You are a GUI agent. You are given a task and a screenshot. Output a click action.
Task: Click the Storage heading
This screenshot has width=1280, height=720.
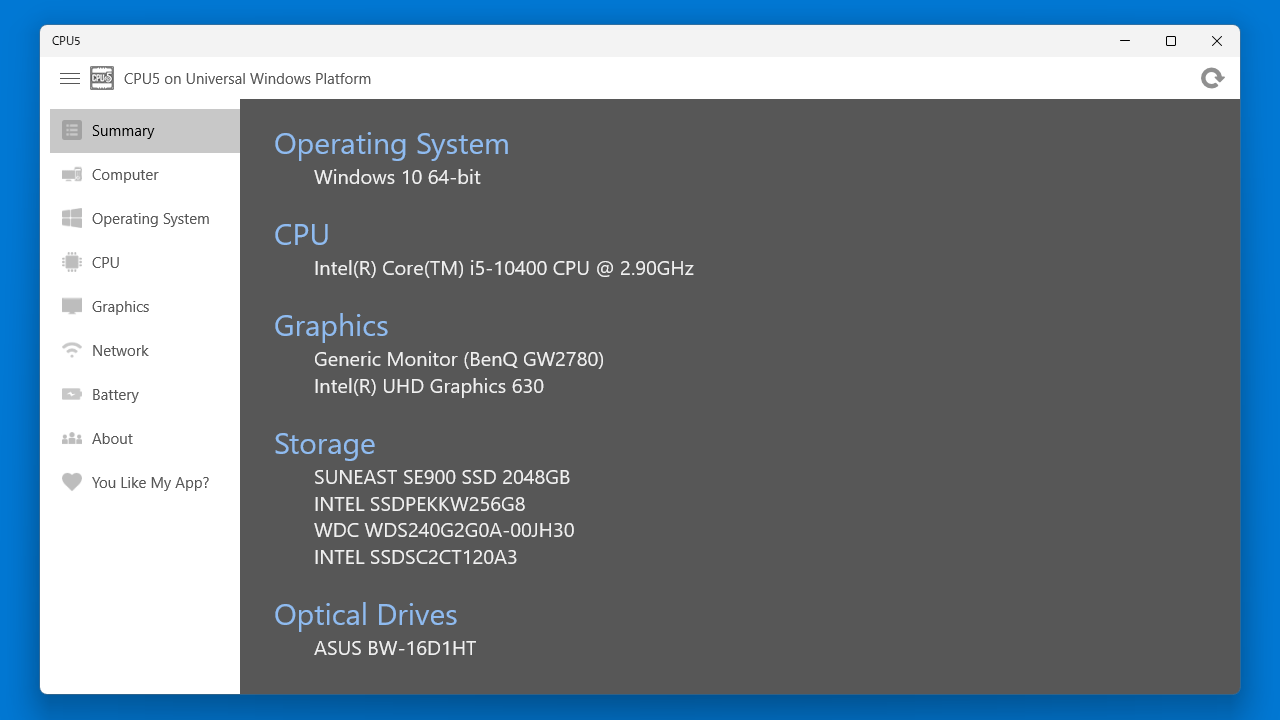coord(325,444)
